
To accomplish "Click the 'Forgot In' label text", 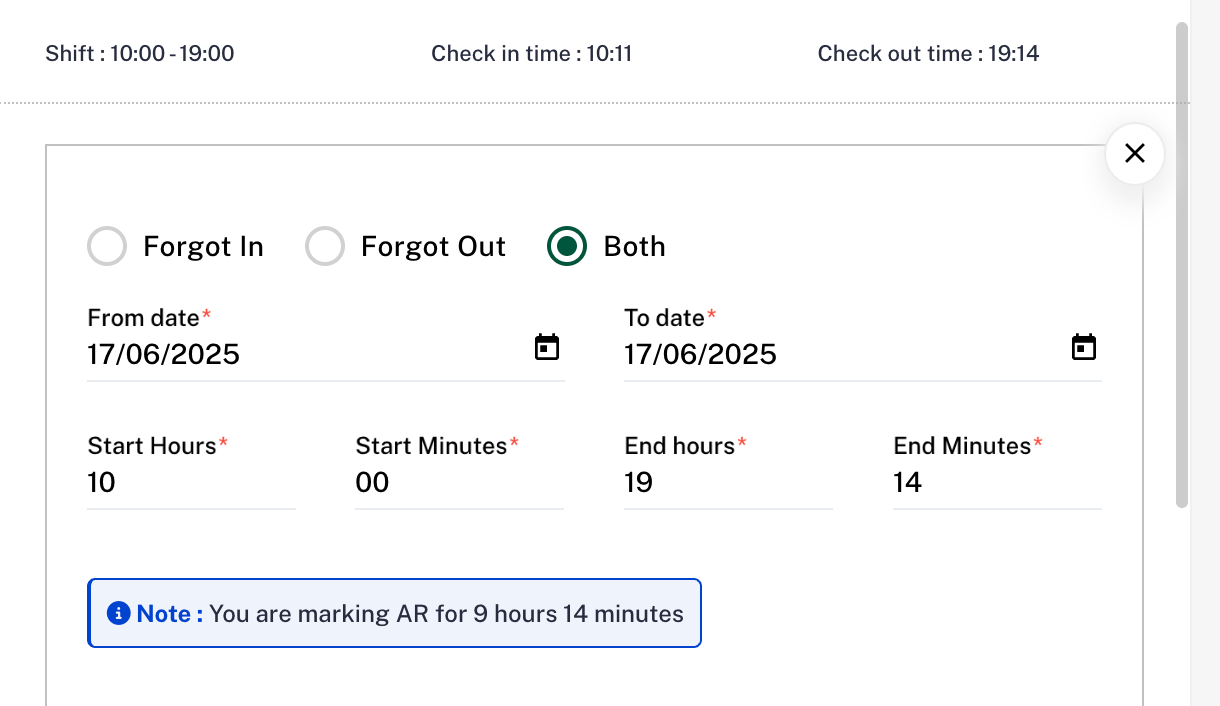I will click(x=203, y=247).
